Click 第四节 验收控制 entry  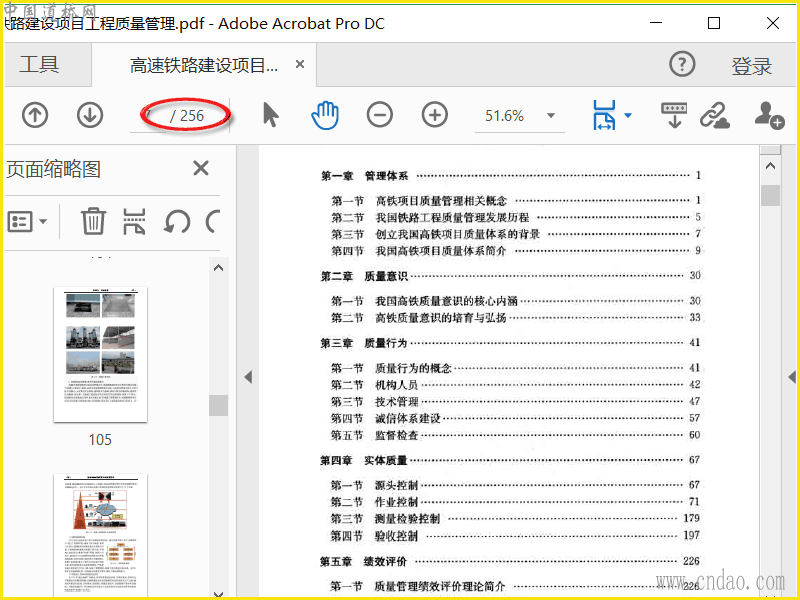click(x=515, y=536)
